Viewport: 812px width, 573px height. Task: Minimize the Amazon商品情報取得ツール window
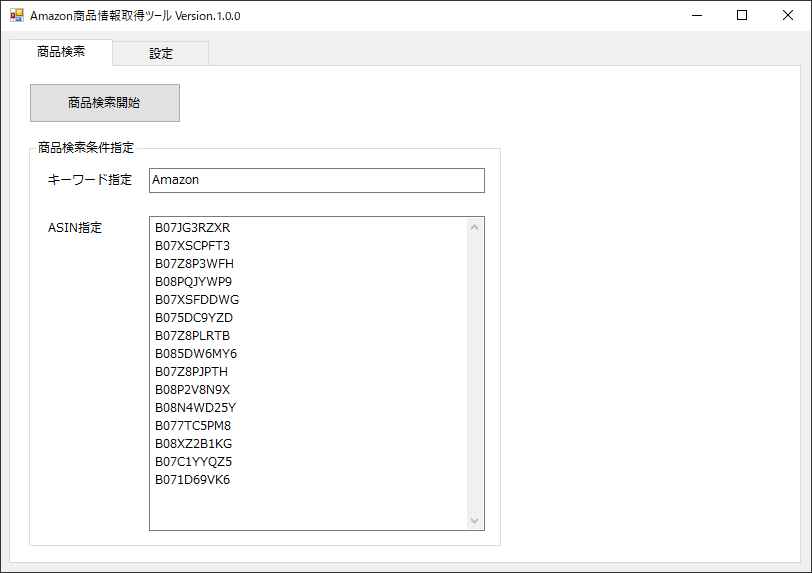coord(696,16)
